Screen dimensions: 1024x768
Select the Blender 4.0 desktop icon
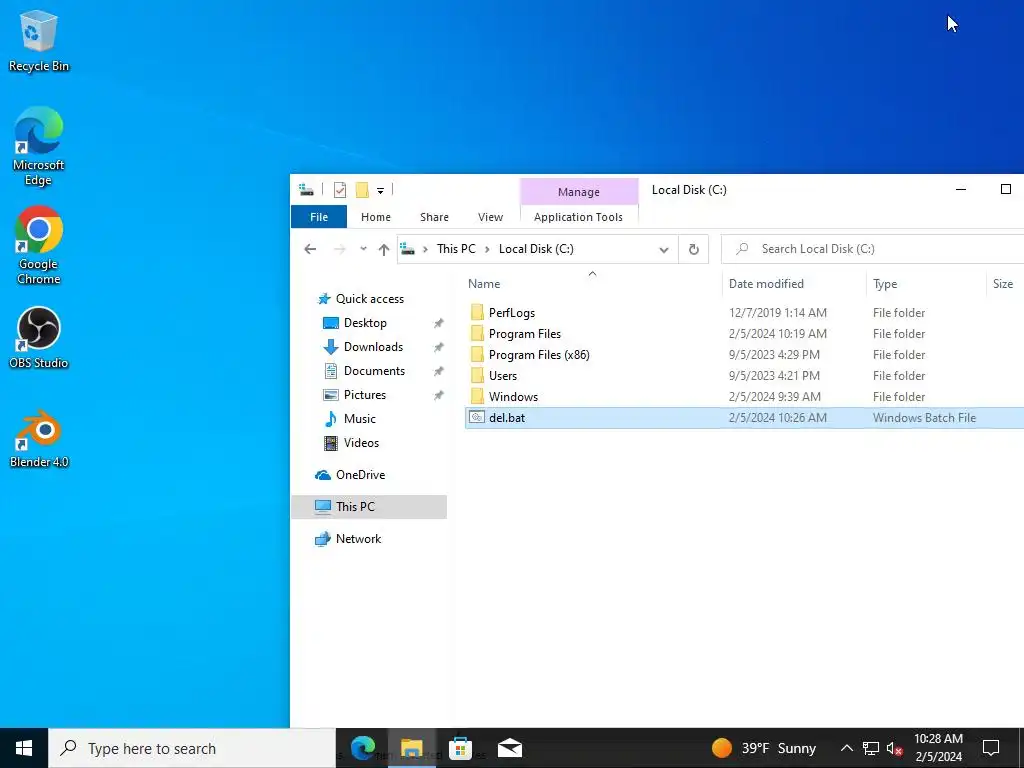39,439
